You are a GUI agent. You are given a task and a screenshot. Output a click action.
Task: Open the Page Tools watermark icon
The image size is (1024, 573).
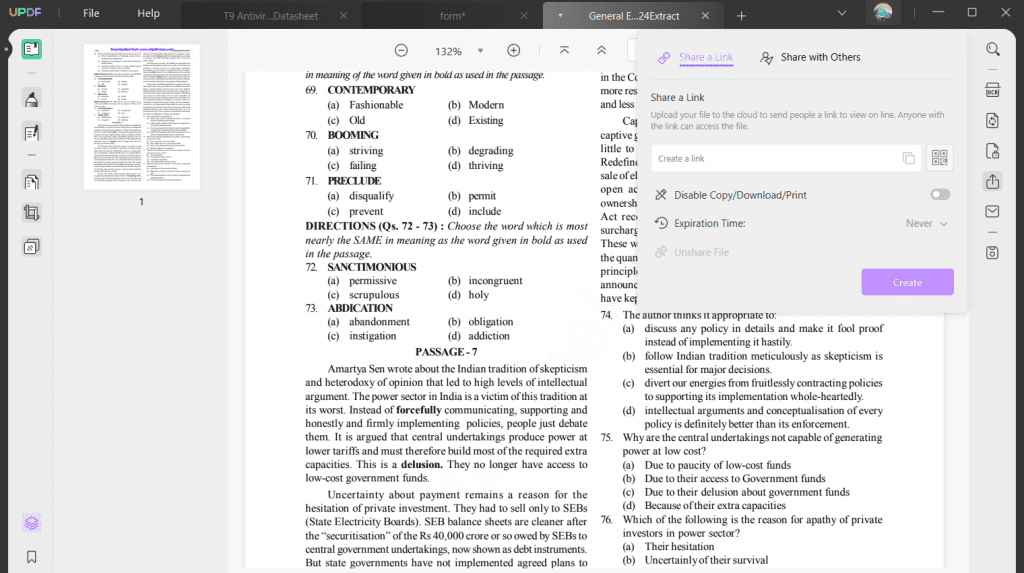tap(31, 247)
